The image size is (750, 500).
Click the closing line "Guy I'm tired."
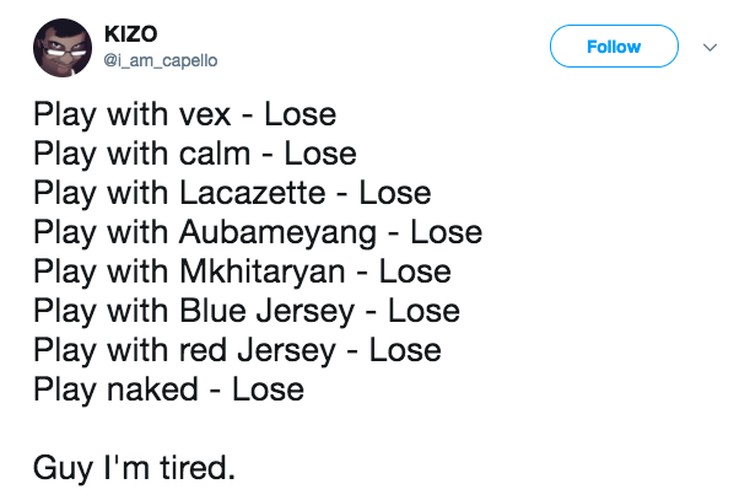135,467
